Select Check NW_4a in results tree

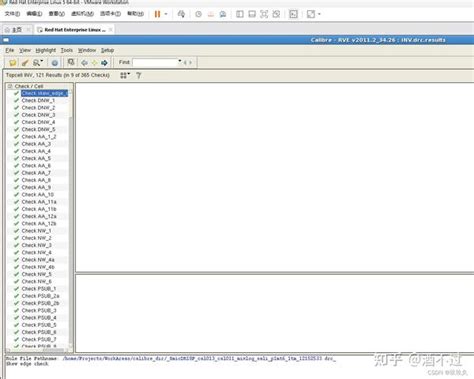tap(38, 260)
